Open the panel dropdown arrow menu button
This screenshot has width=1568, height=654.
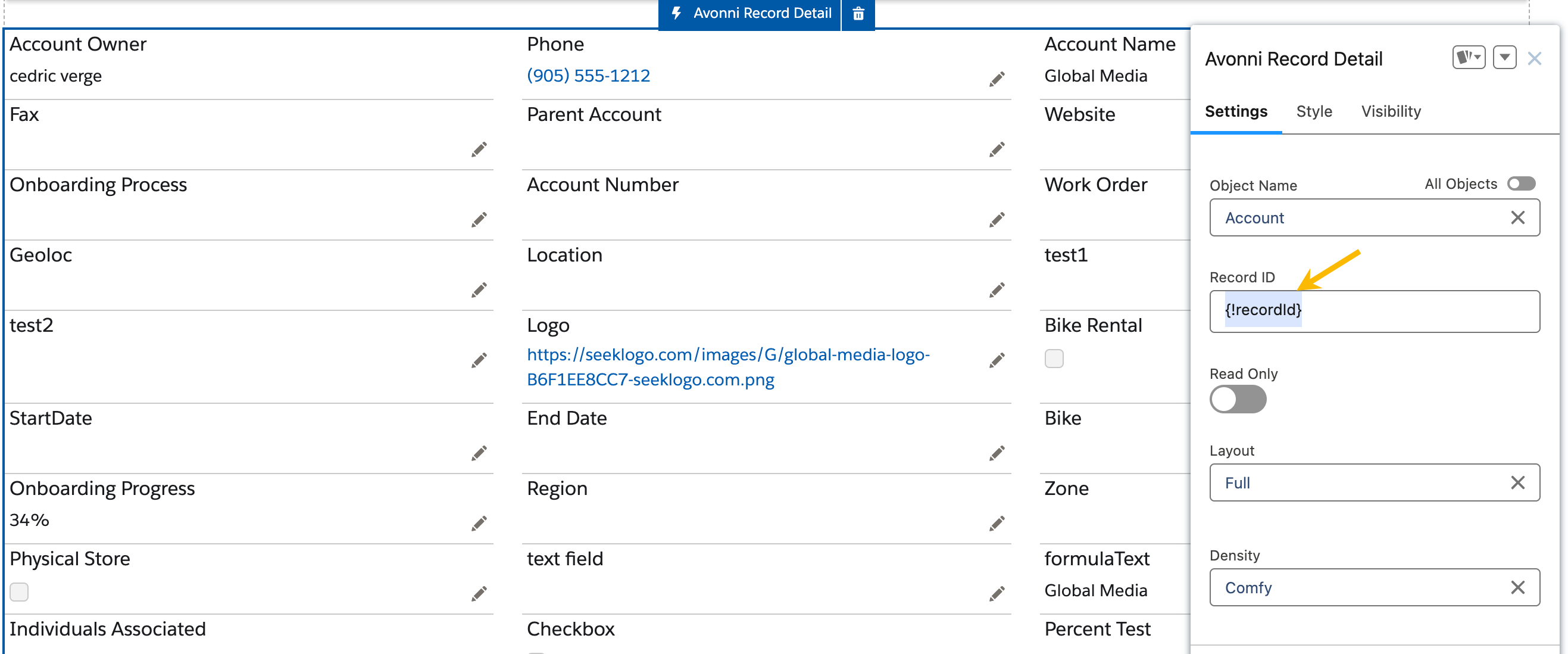1504,58
